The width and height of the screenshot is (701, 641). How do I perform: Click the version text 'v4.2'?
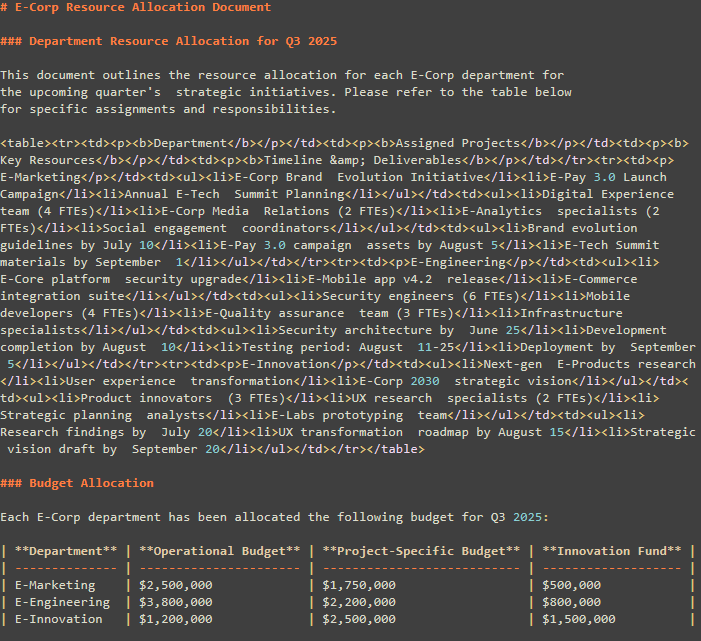tap(418, 279)
